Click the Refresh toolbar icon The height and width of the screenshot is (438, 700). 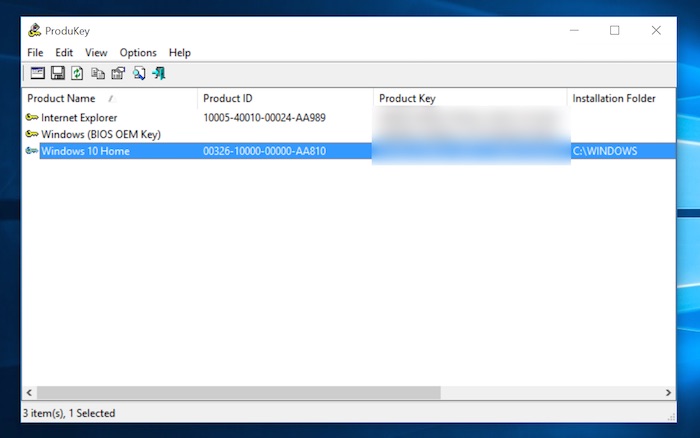click(77, 73)
